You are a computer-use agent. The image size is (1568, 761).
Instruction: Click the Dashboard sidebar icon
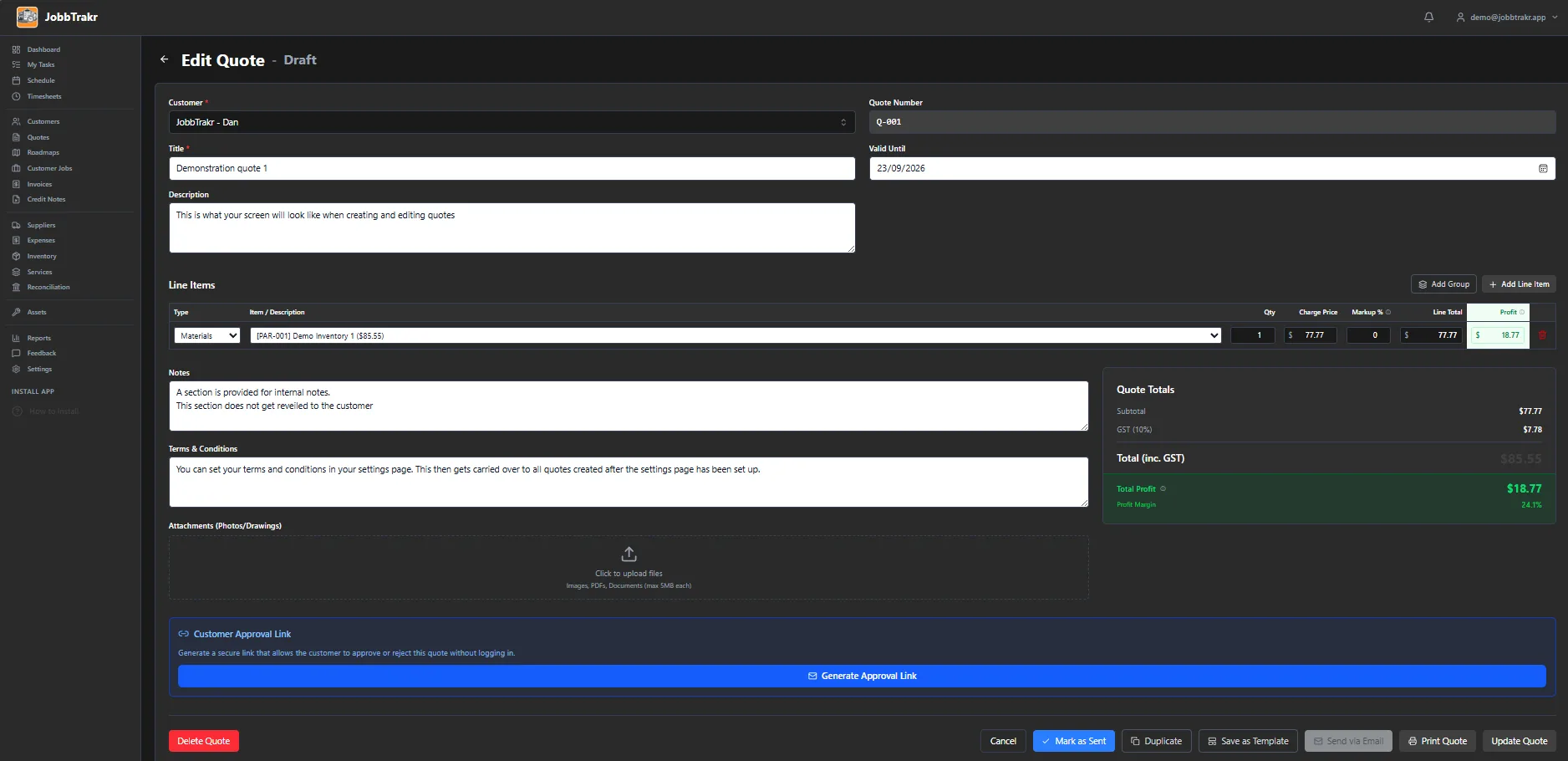click(x=16, y=49)
